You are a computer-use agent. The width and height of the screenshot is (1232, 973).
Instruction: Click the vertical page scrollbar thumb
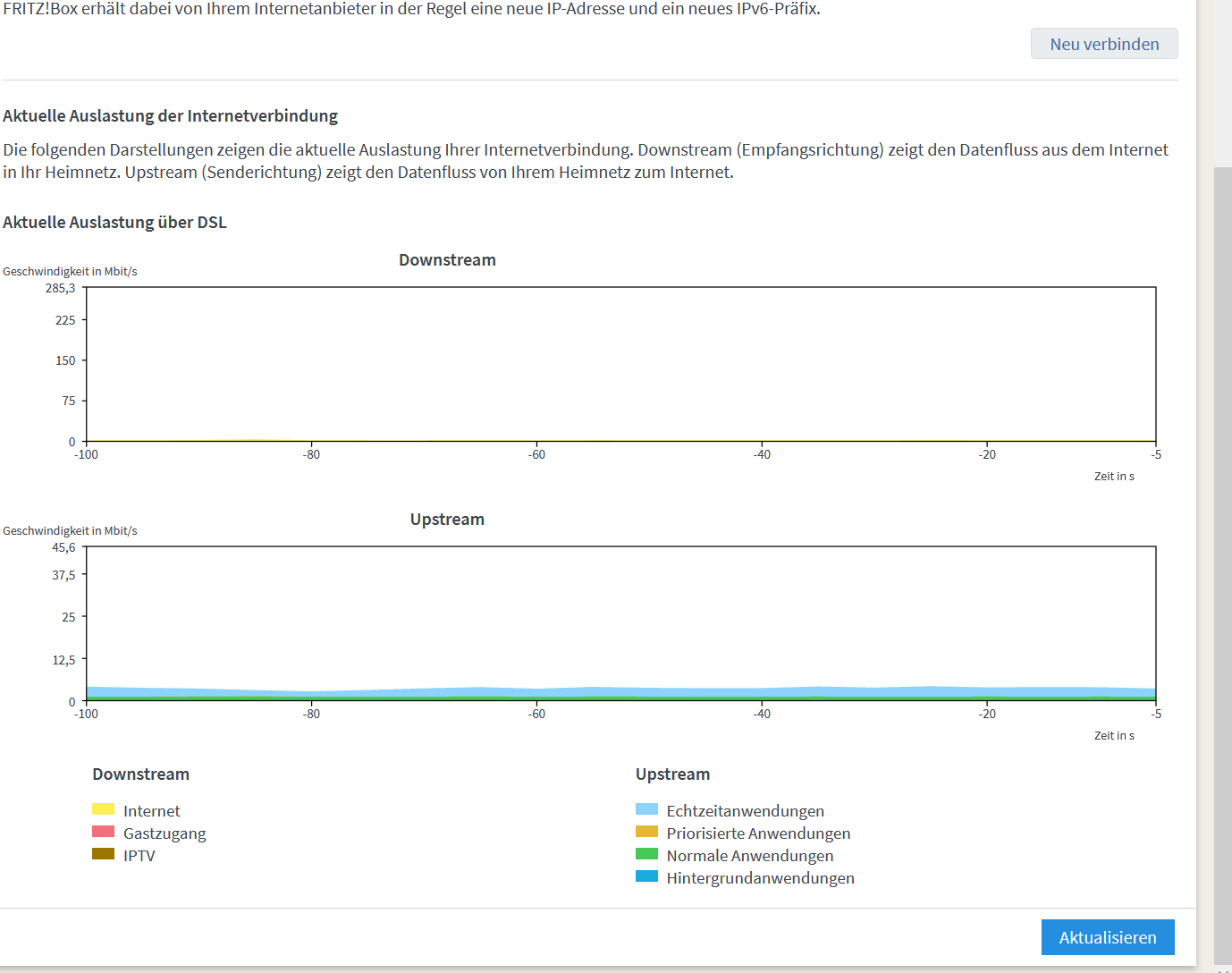pos(1222,563)
